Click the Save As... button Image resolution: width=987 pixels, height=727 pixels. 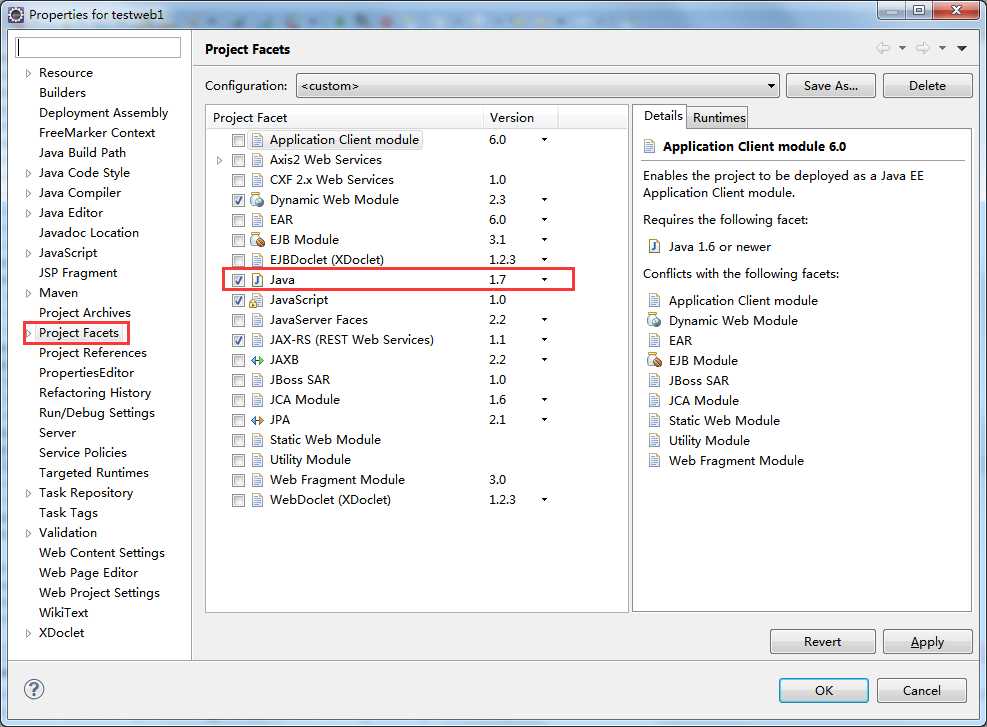coord(830,86)
